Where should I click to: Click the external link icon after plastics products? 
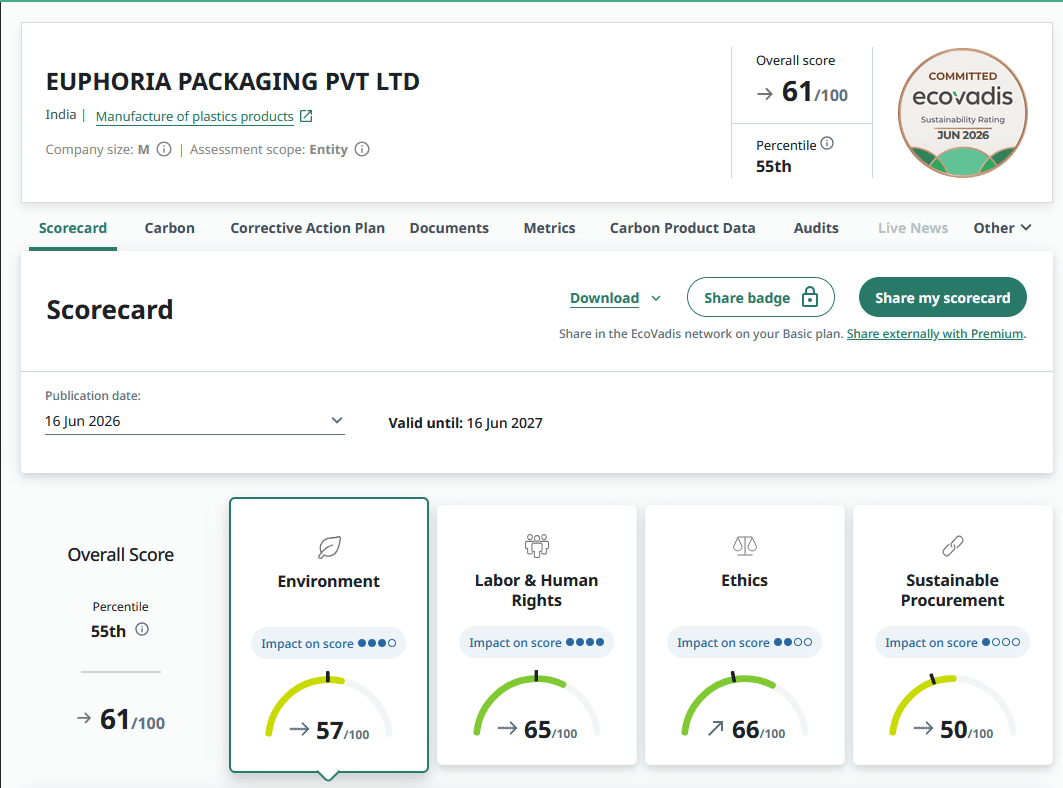click(306, 116)
